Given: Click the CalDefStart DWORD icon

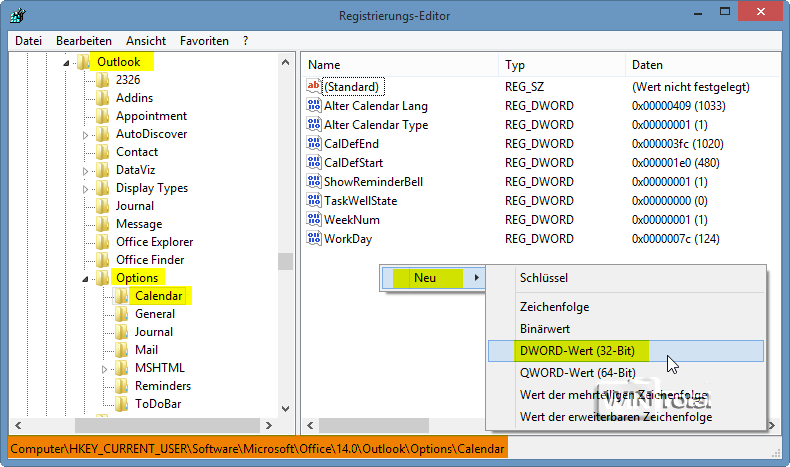Looking at the screenshot, I should (x=313, y=162).
